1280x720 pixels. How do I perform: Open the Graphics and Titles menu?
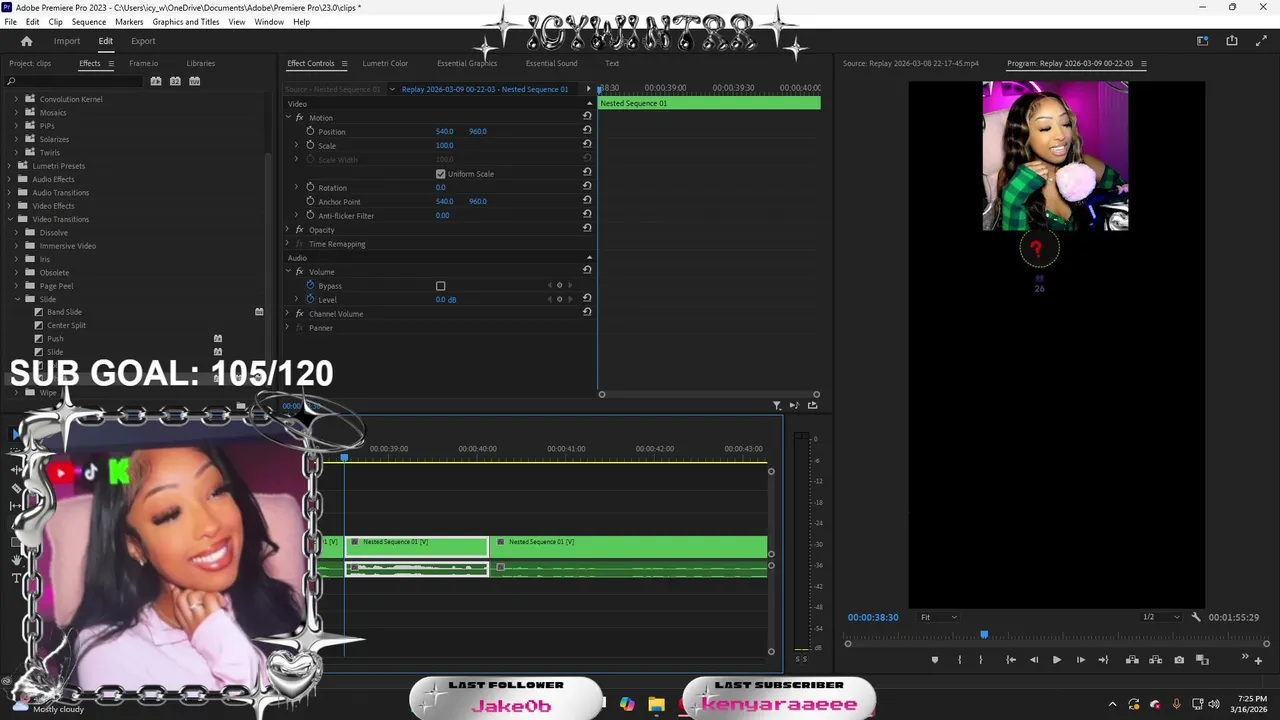[x=186, y=22]
